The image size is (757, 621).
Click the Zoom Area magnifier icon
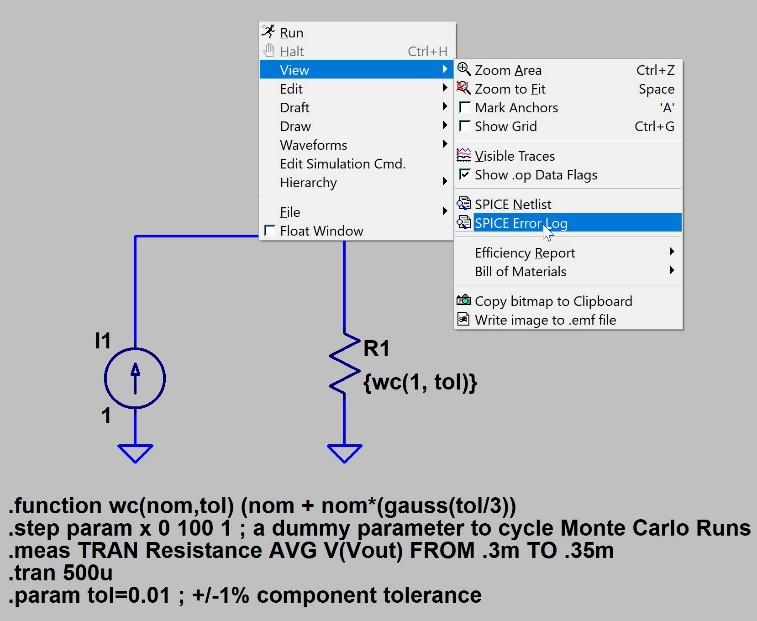464,70
